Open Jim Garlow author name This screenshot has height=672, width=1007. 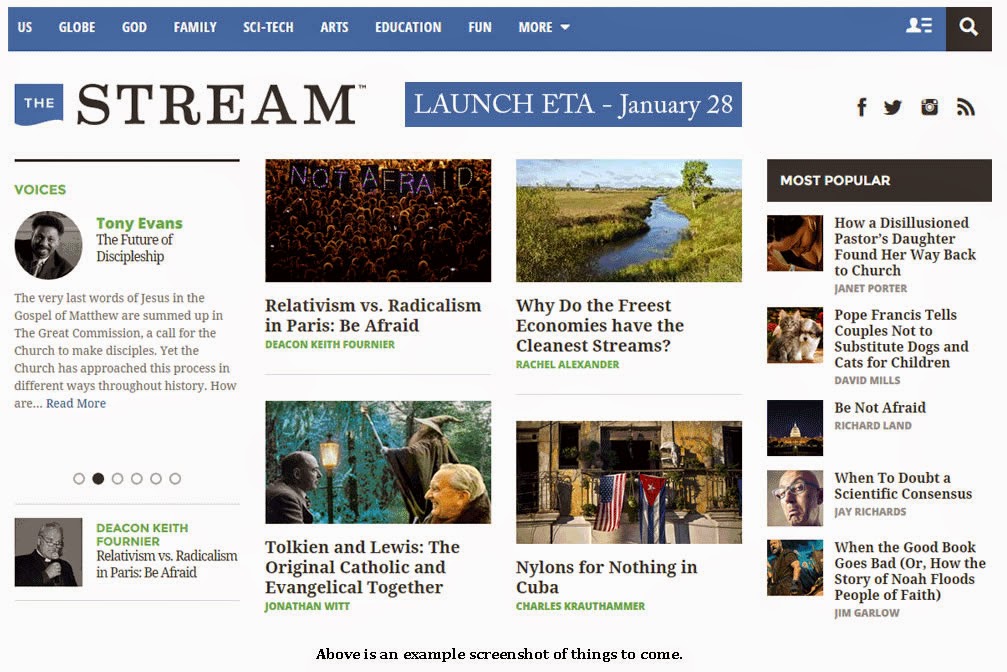click(x=867, y=613)
